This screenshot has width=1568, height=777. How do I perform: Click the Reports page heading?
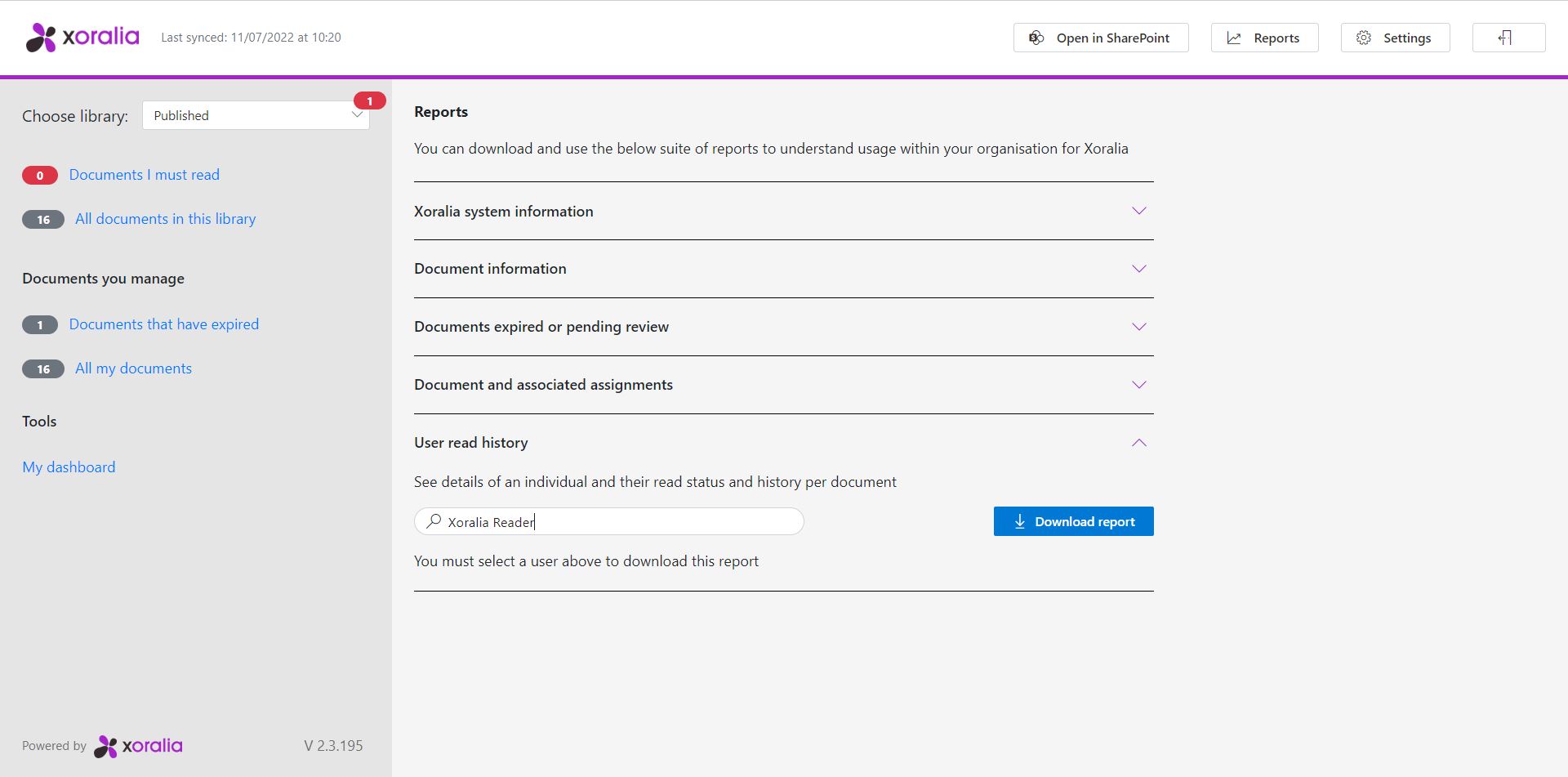441,112
